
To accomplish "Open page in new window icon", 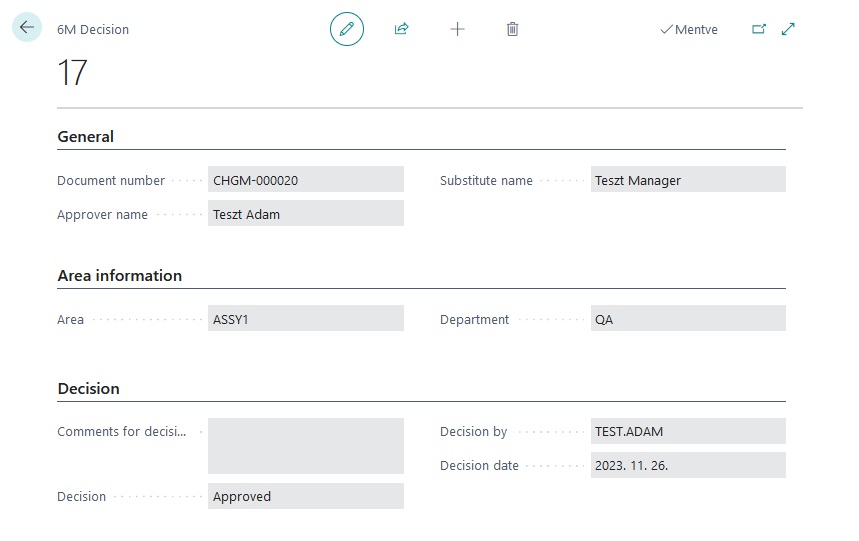I will click(759, 30).
